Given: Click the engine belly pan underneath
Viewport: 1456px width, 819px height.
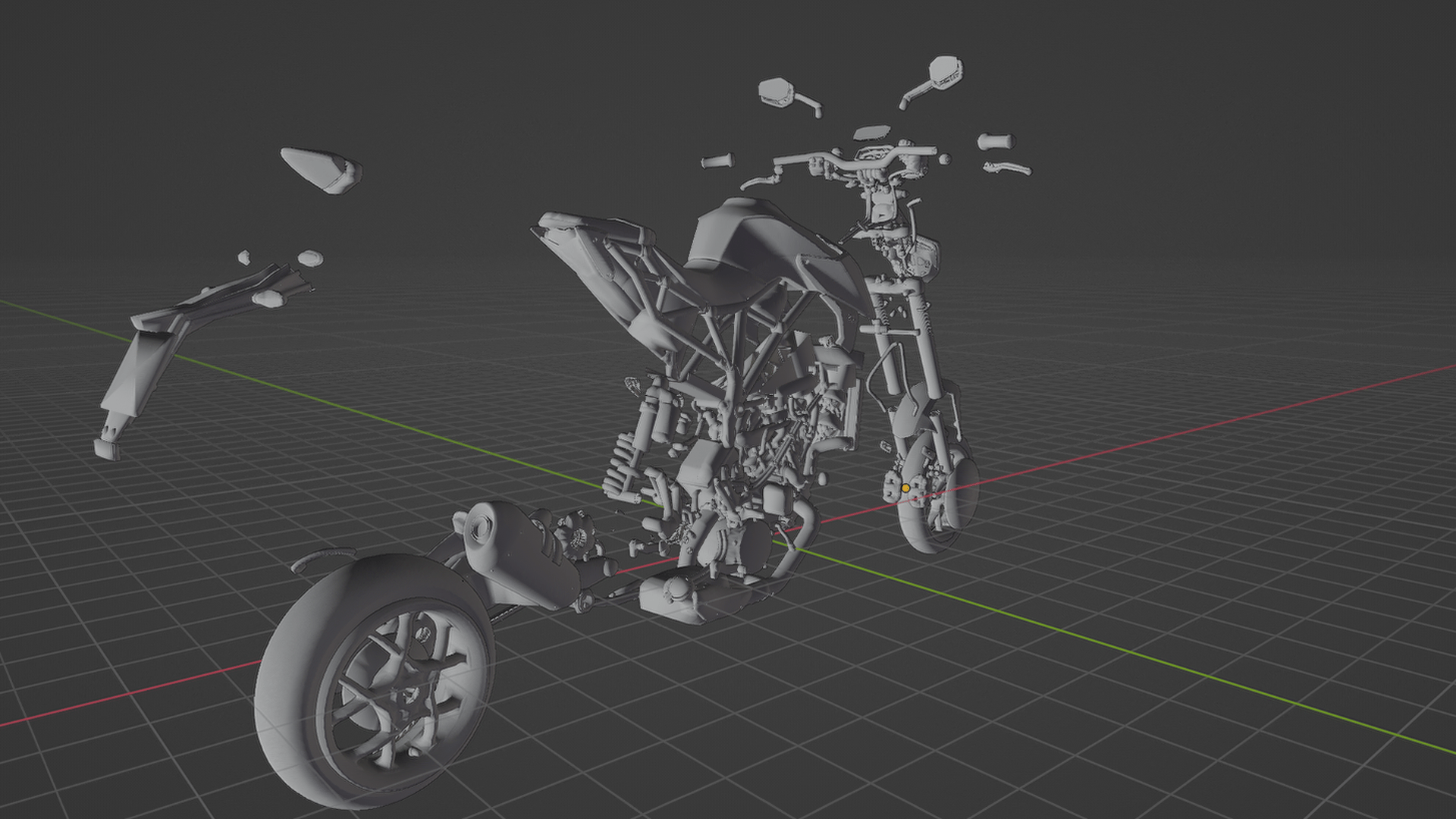Looking at the screenshot, I should pos(698,599).
